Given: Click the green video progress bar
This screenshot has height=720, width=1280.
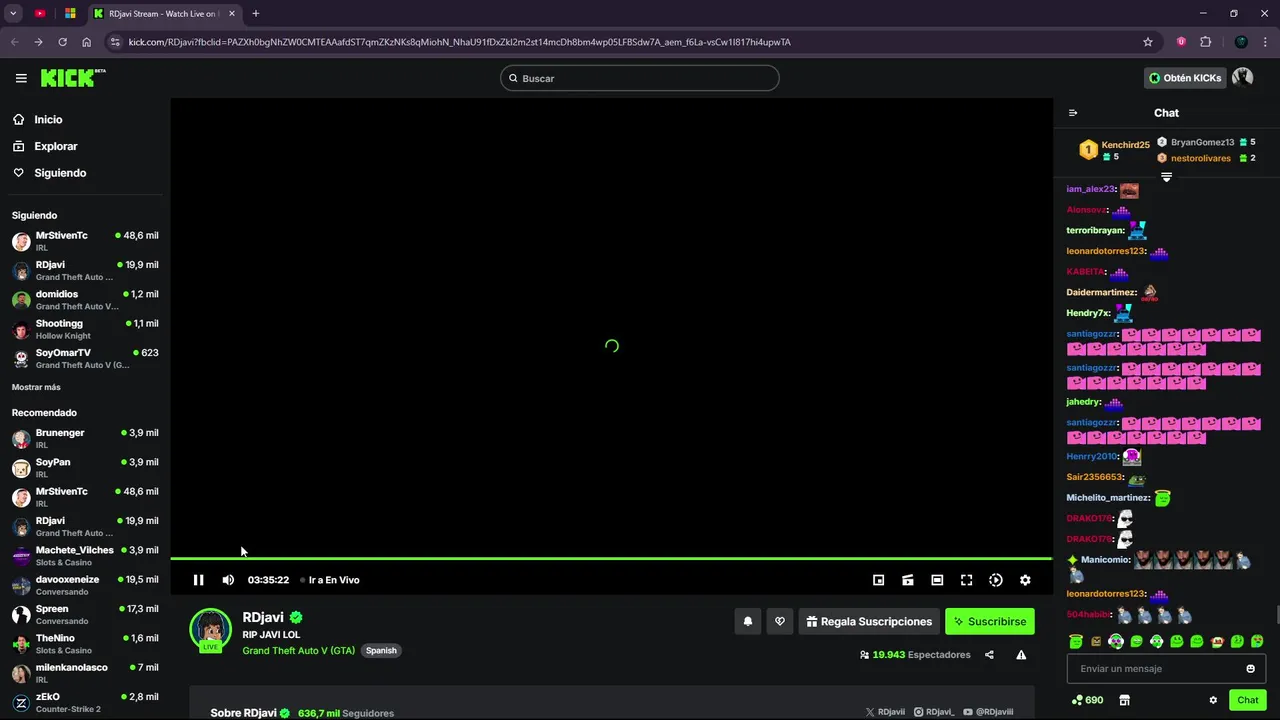Looking at the screenshot, I should tap(611, 558).
